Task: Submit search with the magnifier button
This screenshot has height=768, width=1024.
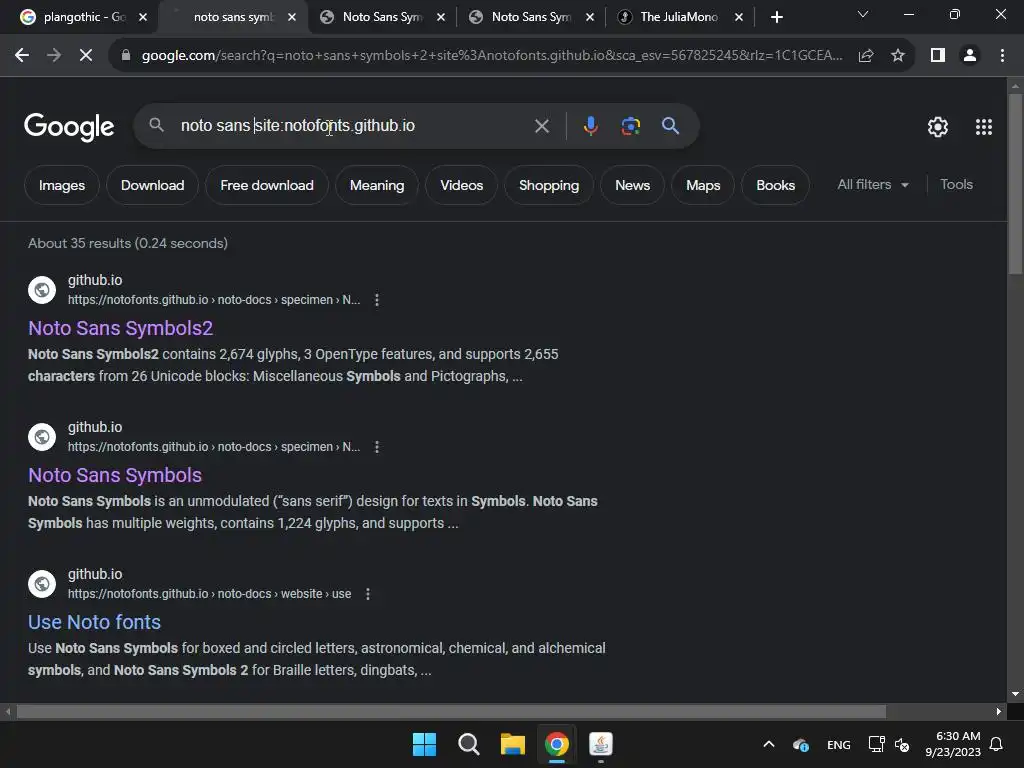Action: 670,126
